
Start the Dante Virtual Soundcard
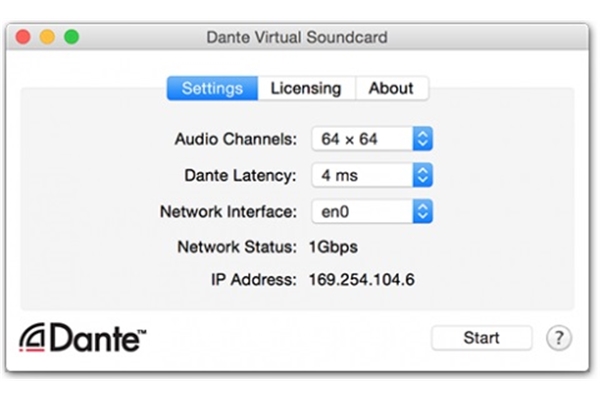481,338
